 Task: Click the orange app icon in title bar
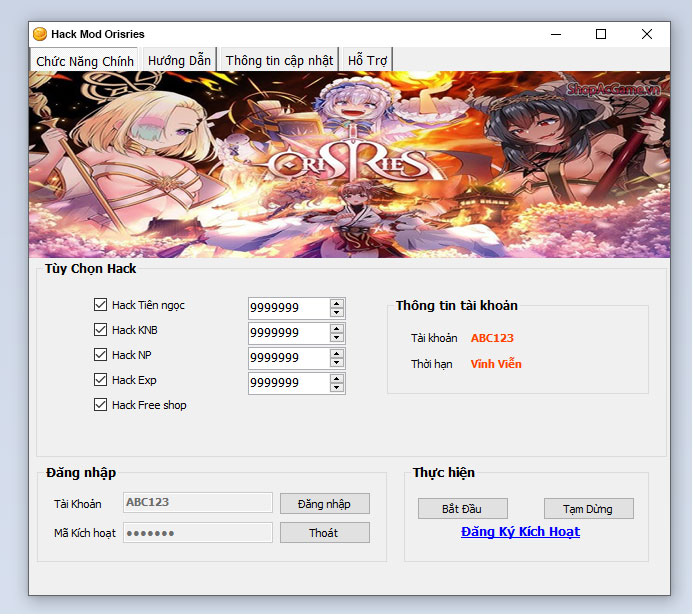pos(40,34)
